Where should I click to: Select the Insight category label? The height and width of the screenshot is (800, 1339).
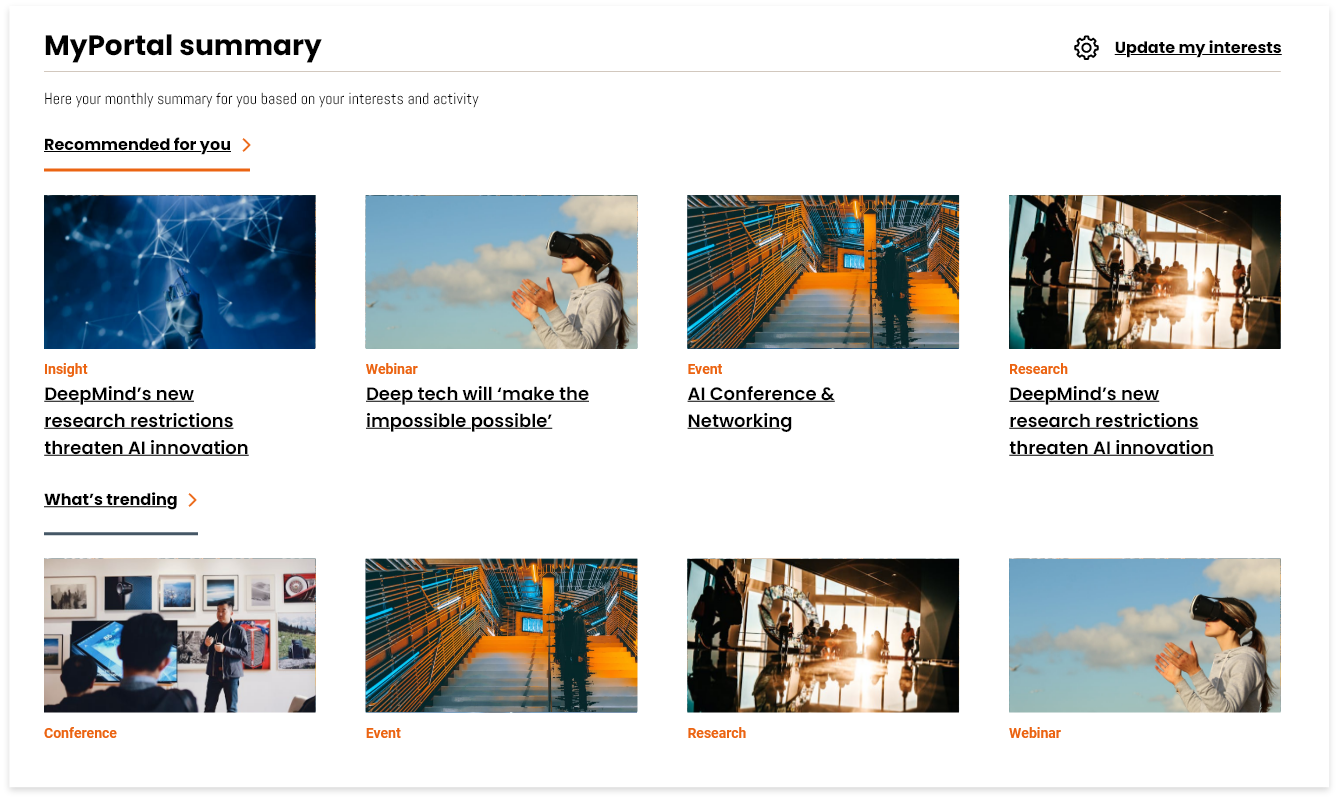tap(65, 369)
